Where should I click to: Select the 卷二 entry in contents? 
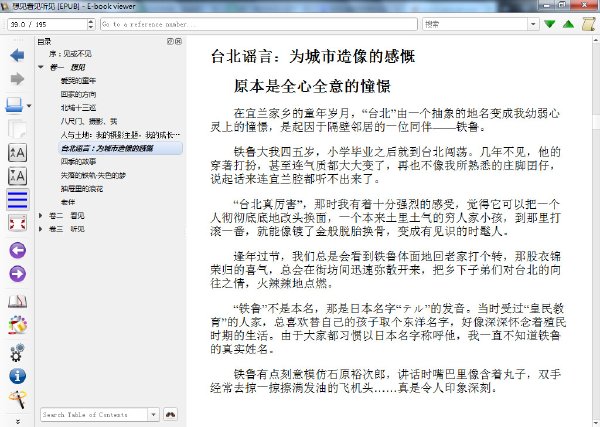point(67,216)
